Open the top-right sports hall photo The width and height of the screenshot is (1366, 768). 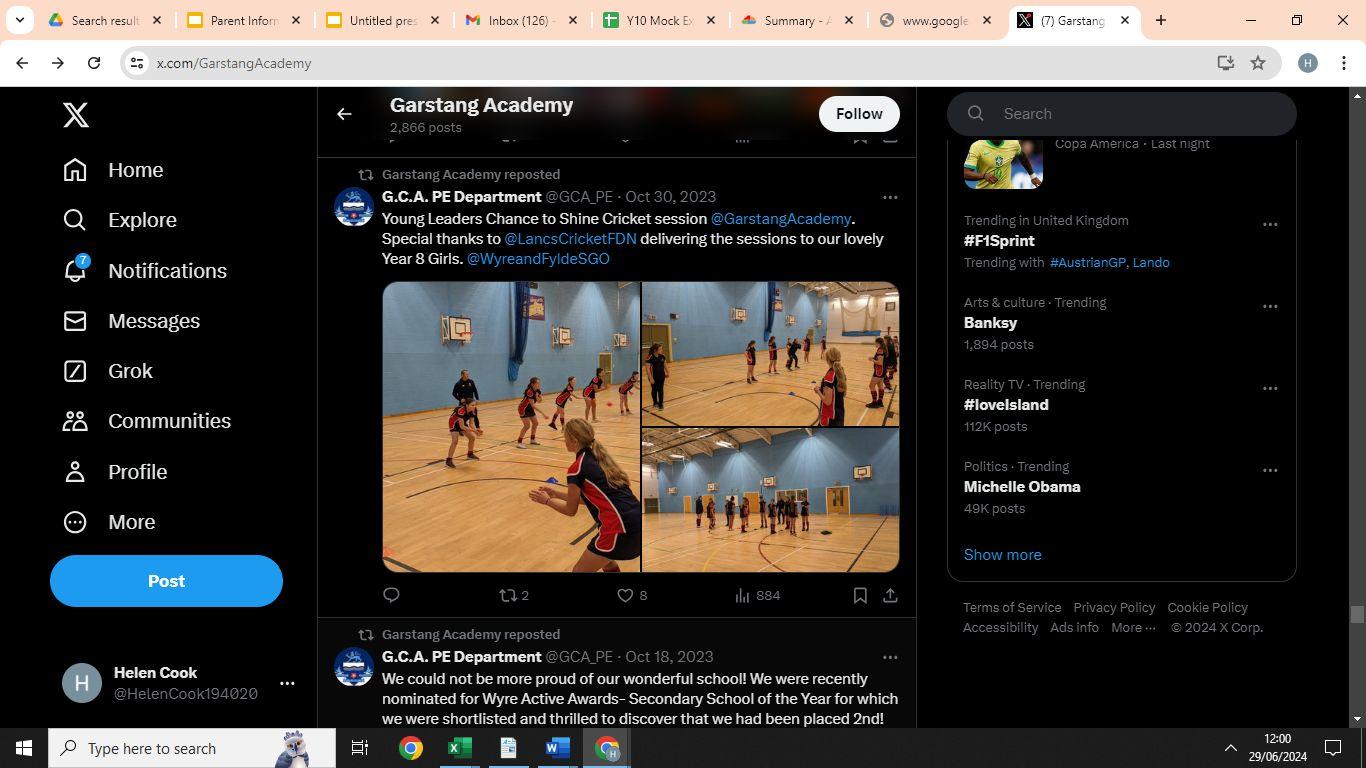[x=770, y=354]
